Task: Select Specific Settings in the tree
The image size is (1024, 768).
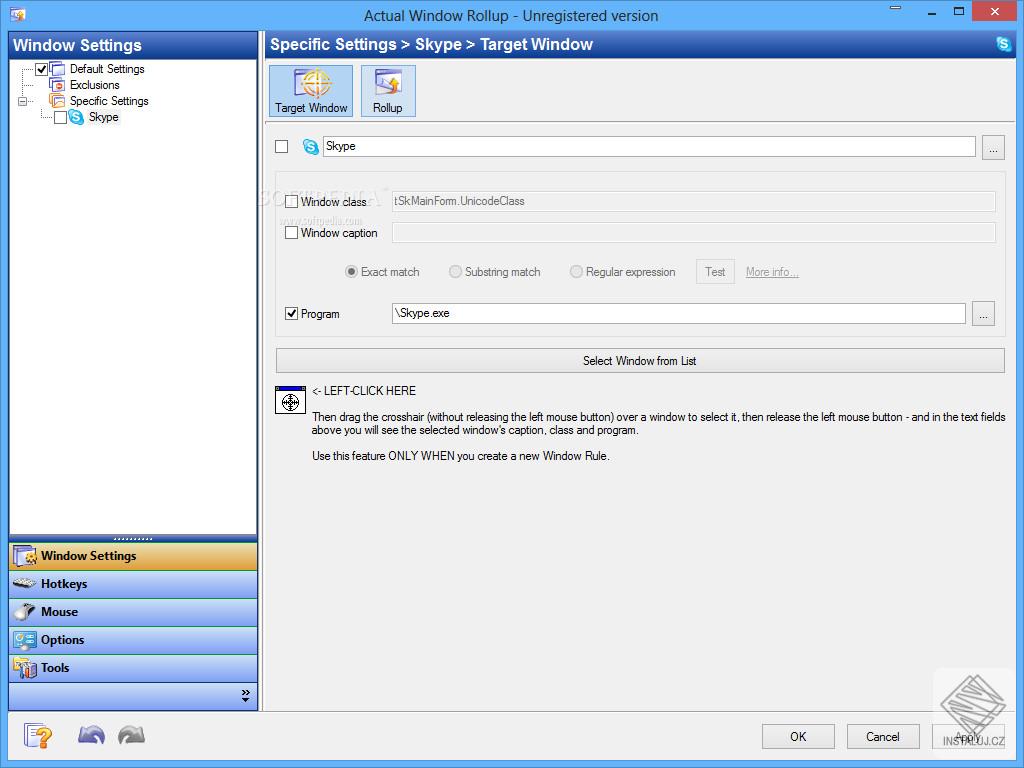Action: (x=109, y=101)
